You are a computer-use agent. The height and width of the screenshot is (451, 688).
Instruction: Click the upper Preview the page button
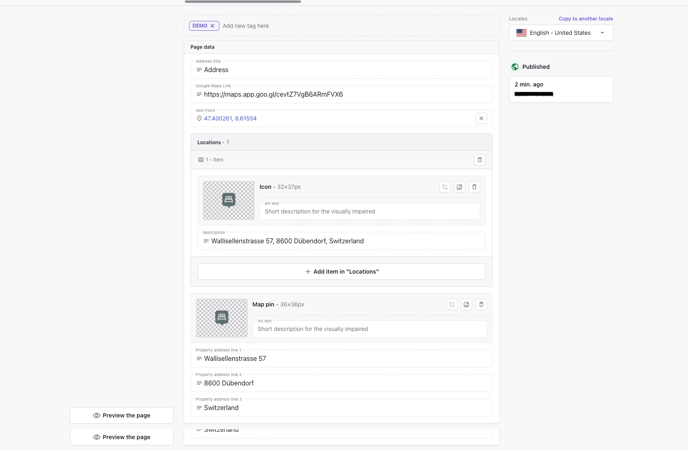(122, 415)
